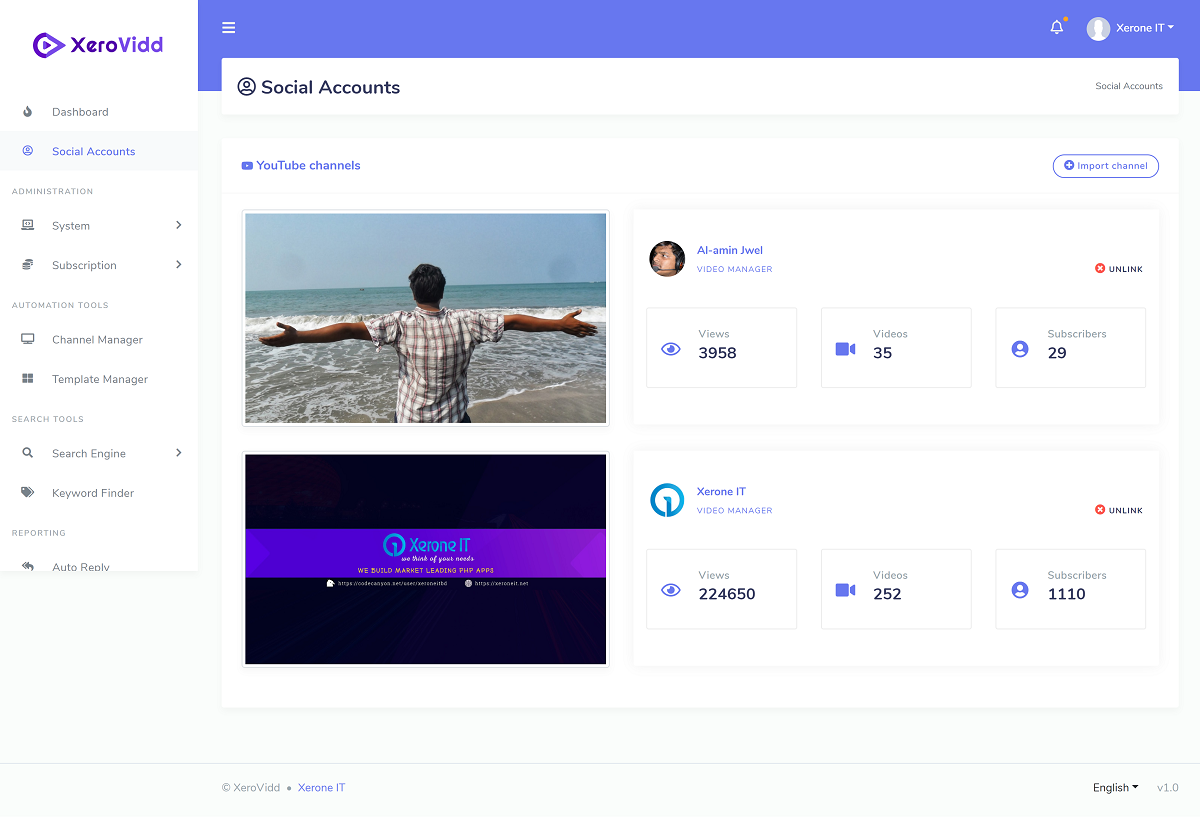Click the eye icon beside 224650 views
The width and height of the screenshot is (1200, 817).
671,590
